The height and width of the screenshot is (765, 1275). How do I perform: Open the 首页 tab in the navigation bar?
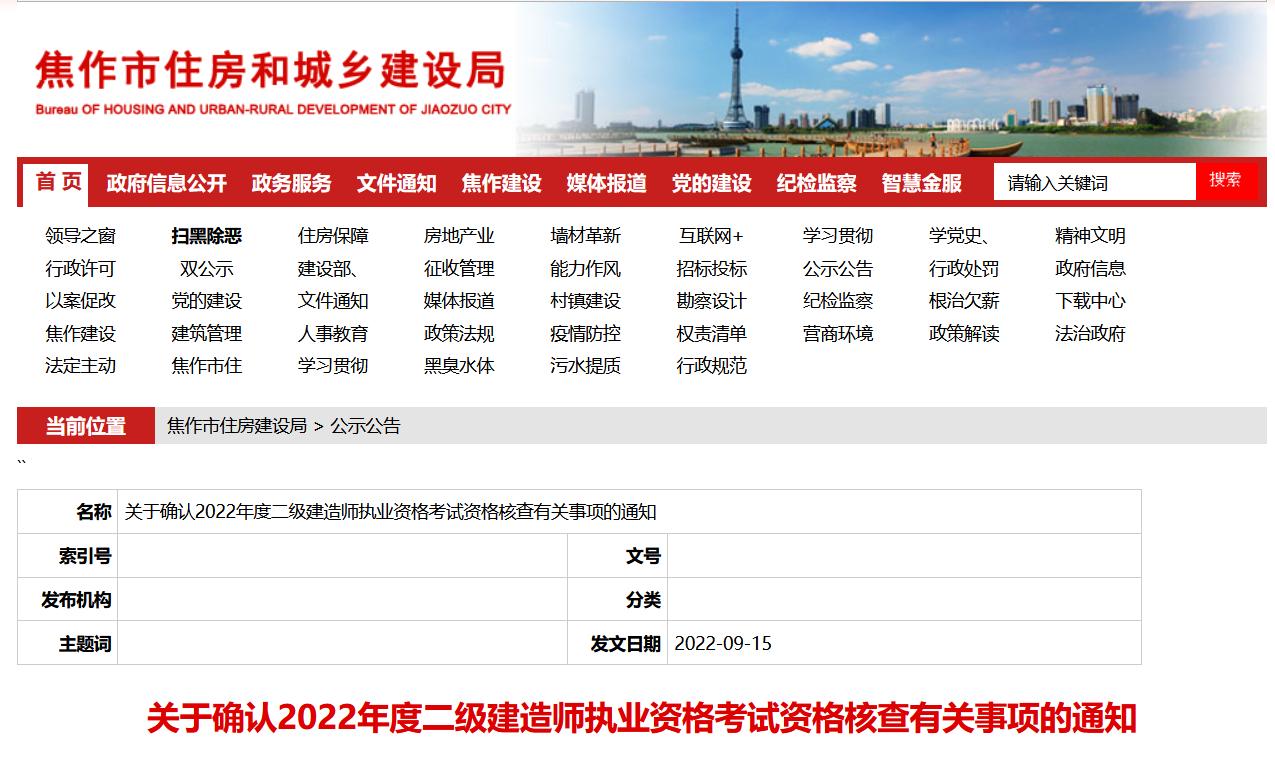pos(59,183)
